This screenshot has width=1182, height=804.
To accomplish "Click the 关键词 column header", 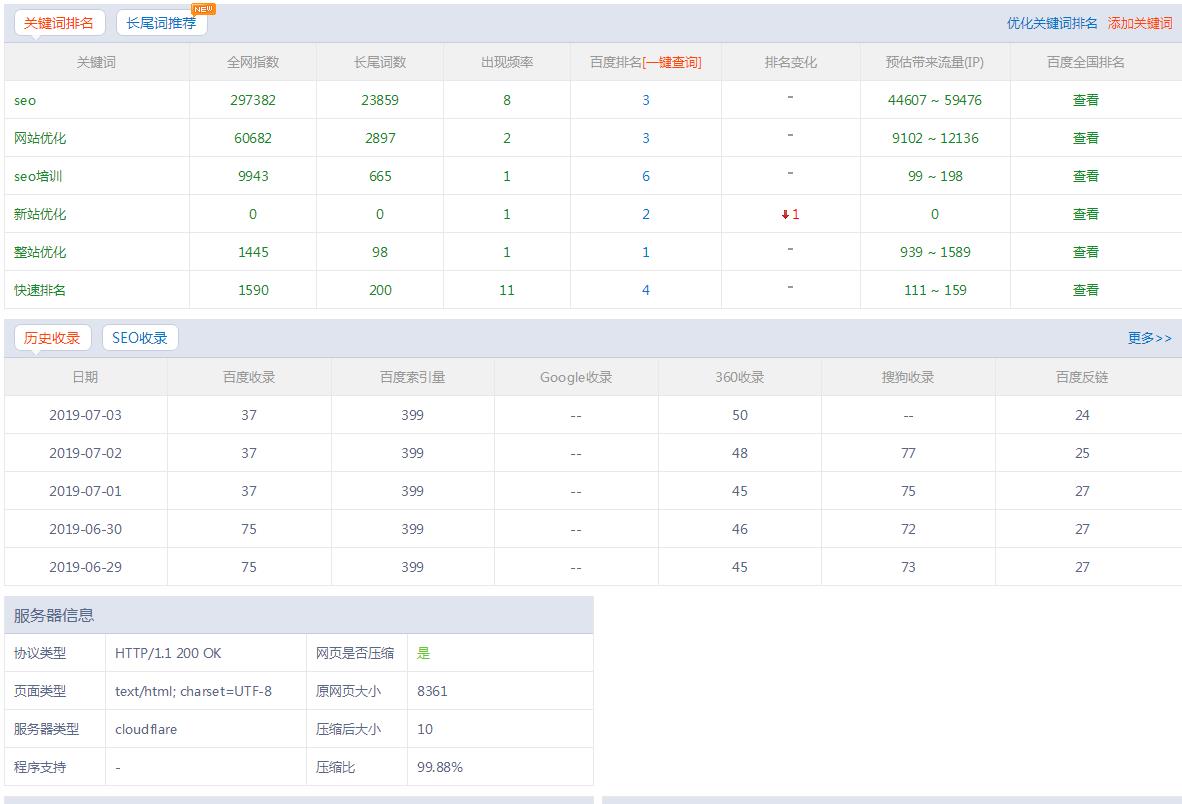I will click(x=96, y=63).
